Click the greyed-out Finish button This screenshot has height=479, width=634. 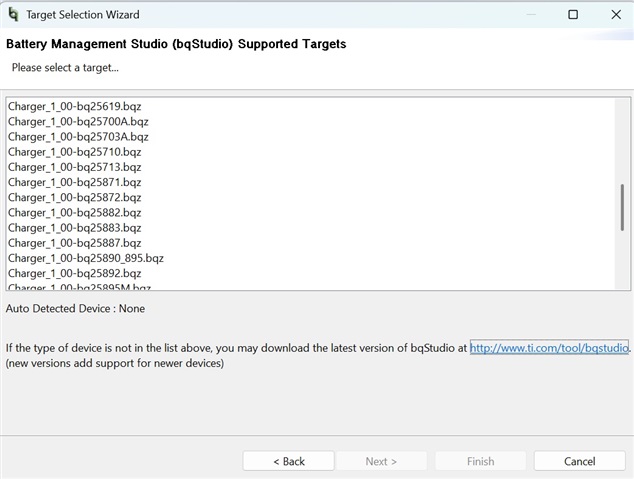pos(480,461)
